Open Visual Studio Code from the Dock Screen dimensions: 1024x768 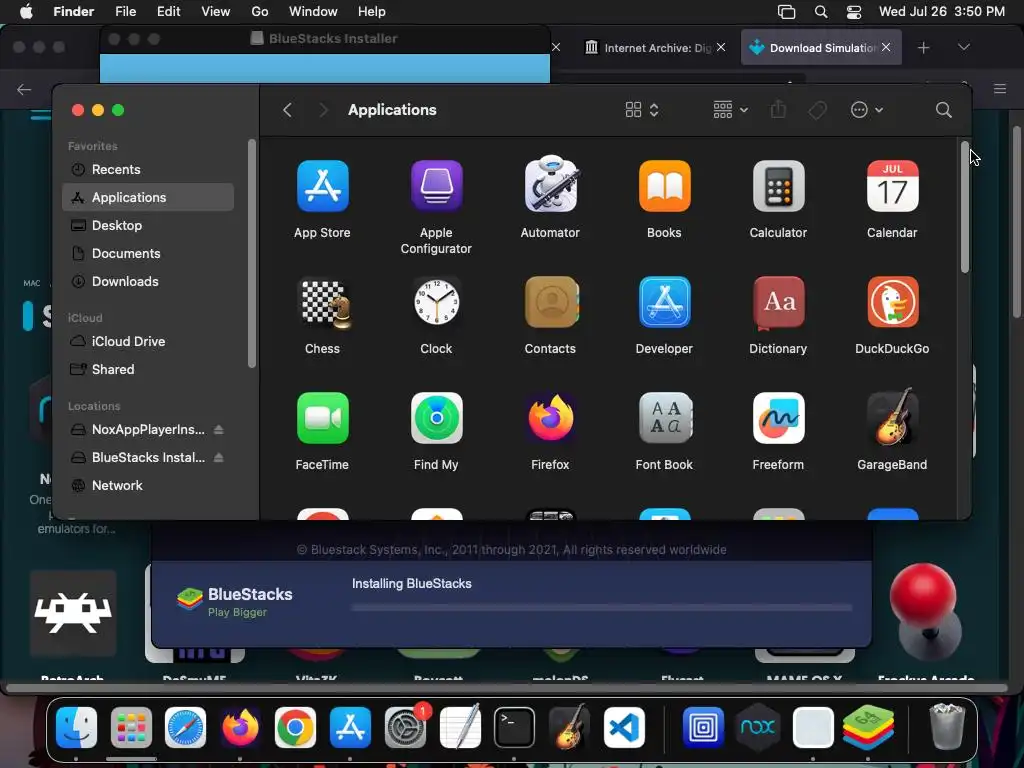[624, 728]
